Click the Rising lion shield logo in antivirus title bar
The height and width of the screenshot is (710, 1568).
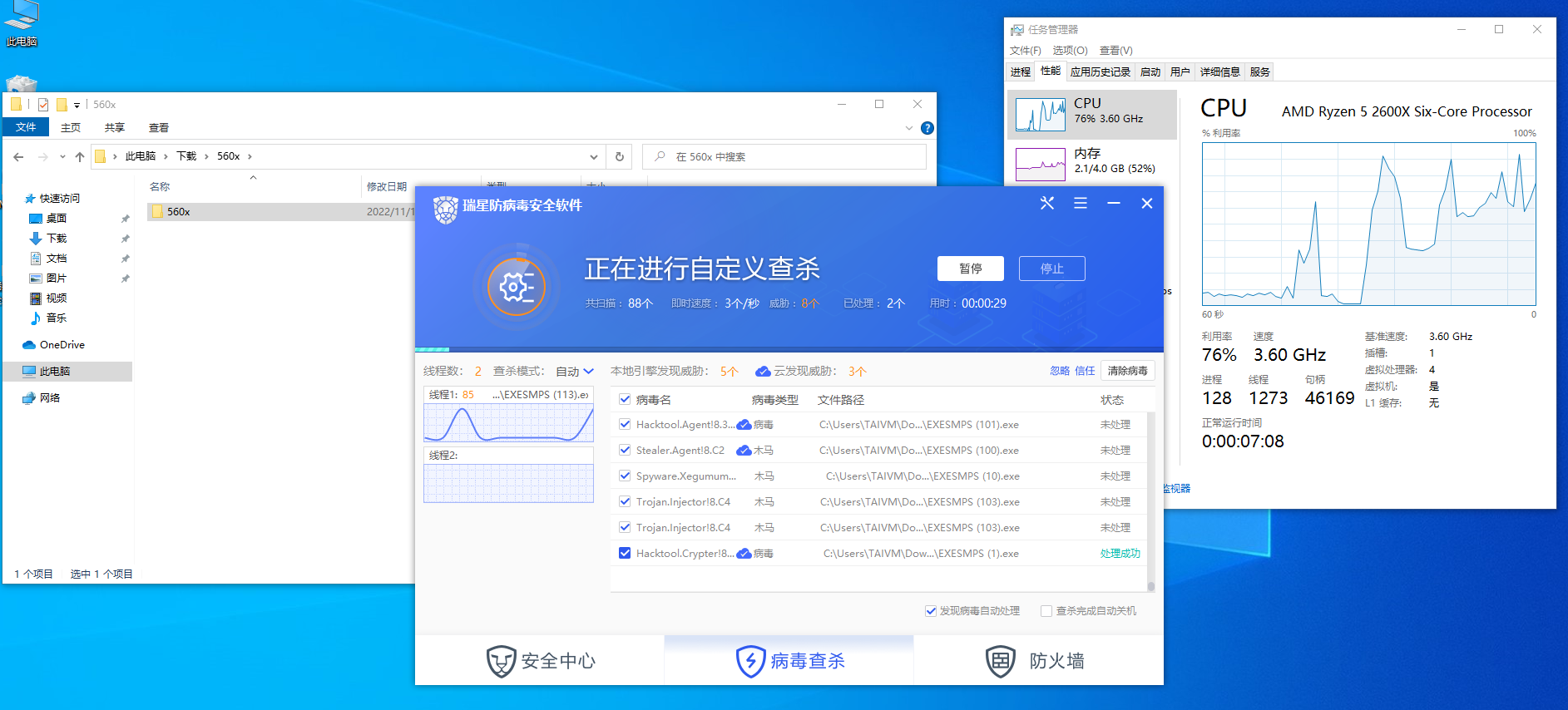pyautogui.click(x=446, y=210)
